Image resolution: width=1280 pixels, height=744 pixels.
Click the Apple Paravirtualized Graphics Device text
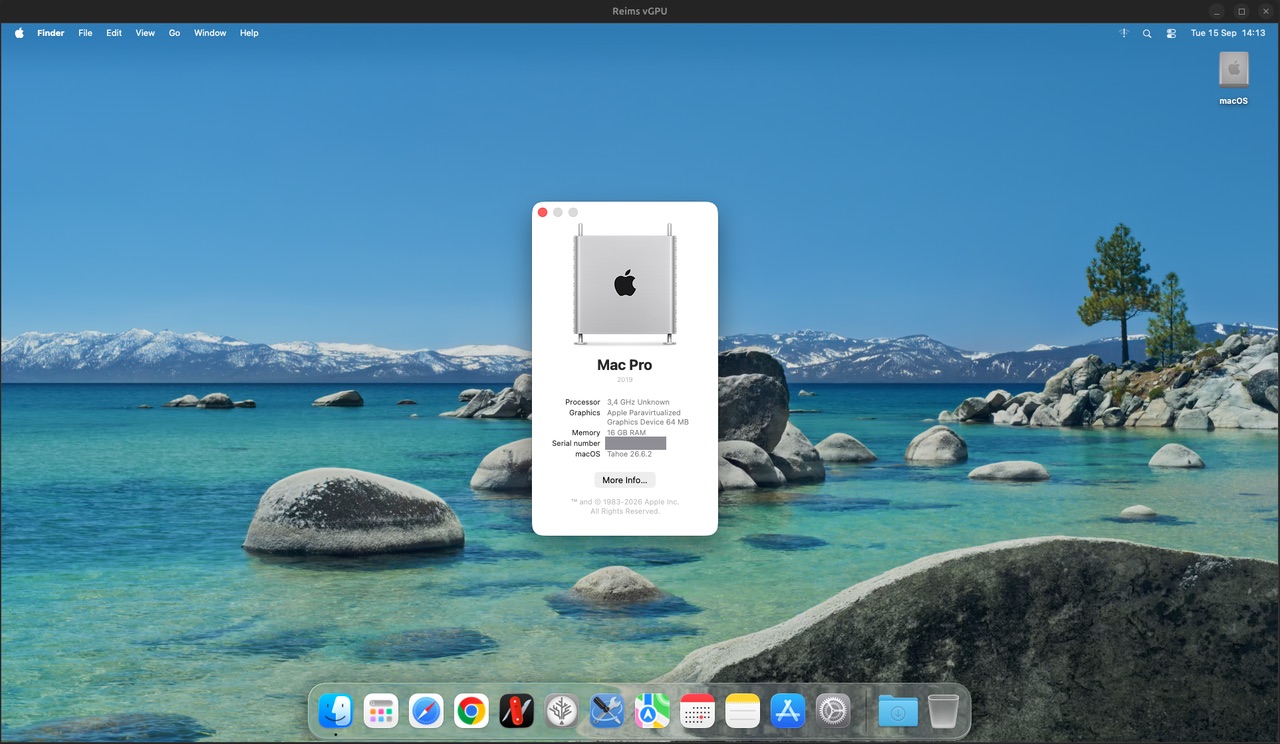[648, 417]
